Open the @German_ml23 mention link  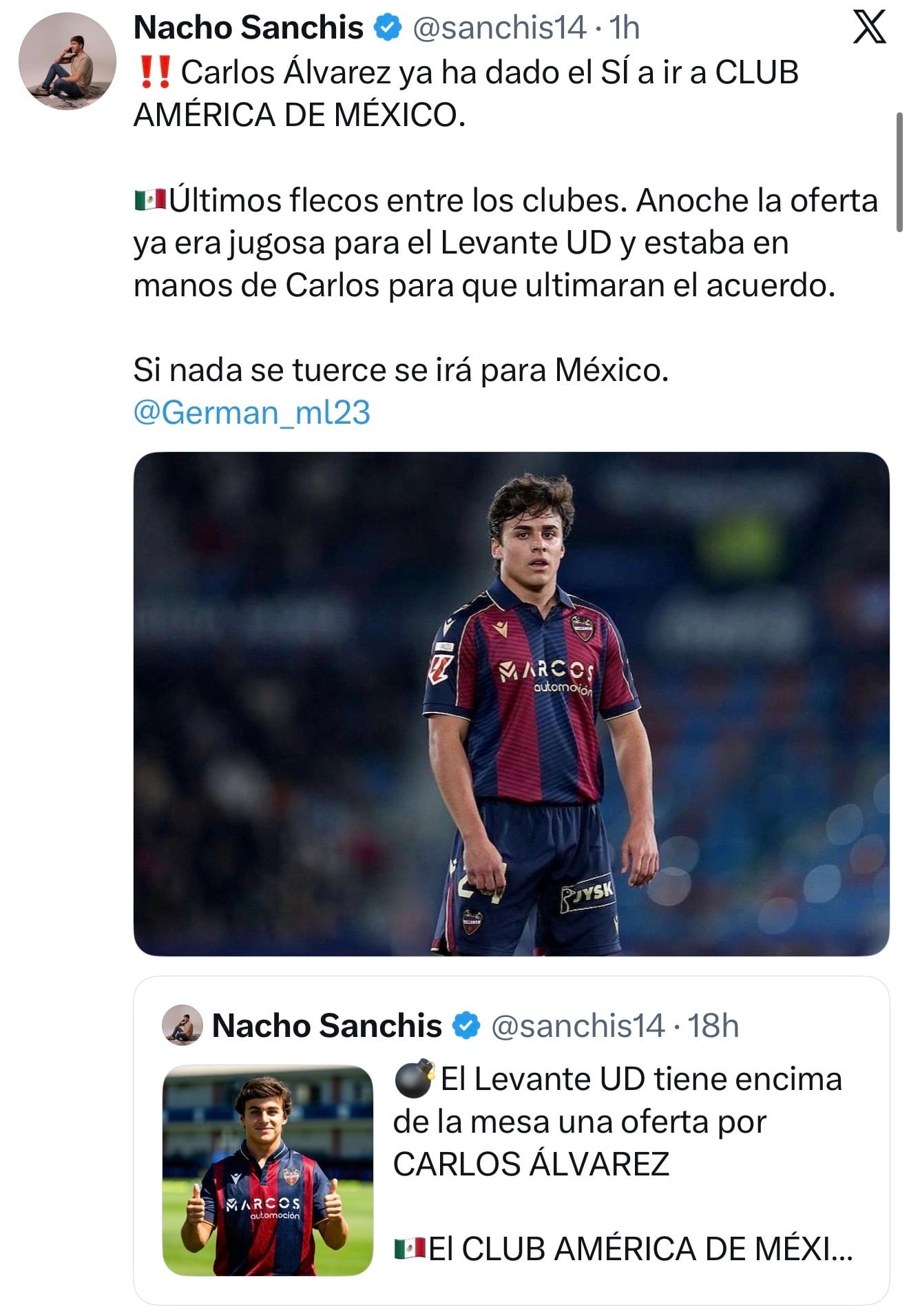[252, 413]
